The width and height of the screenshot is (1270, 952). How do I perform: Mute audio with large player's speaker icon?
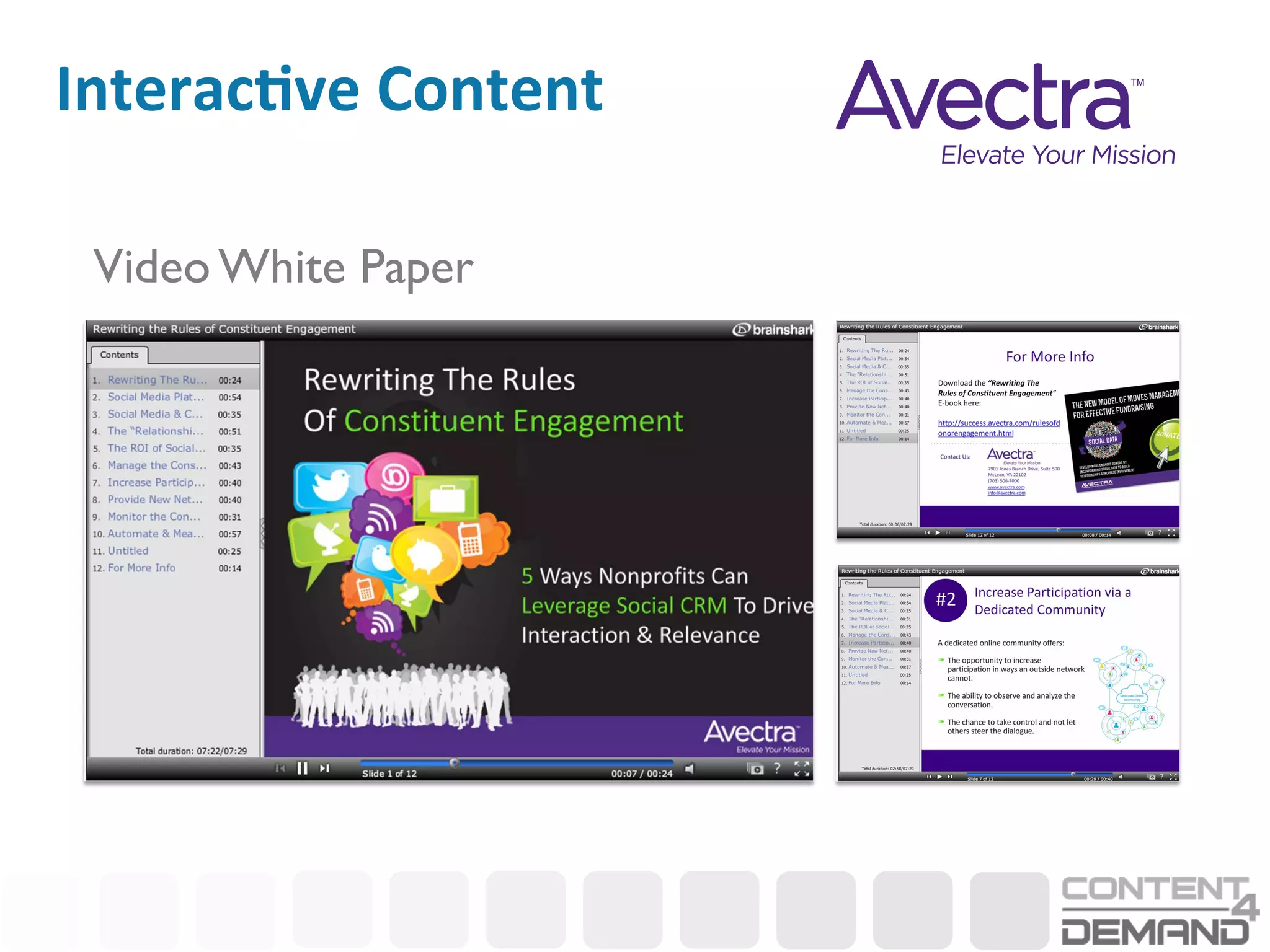point(689,769)
